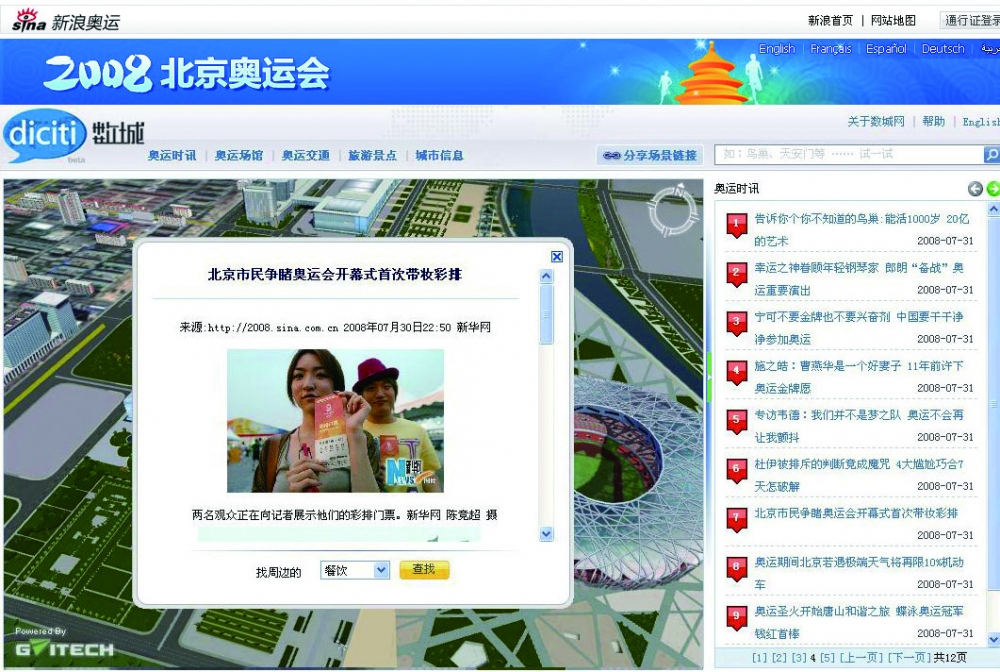Click the green next arrow in 奥运时讯 panel
1000x672 pixels.
pos(993,189)
